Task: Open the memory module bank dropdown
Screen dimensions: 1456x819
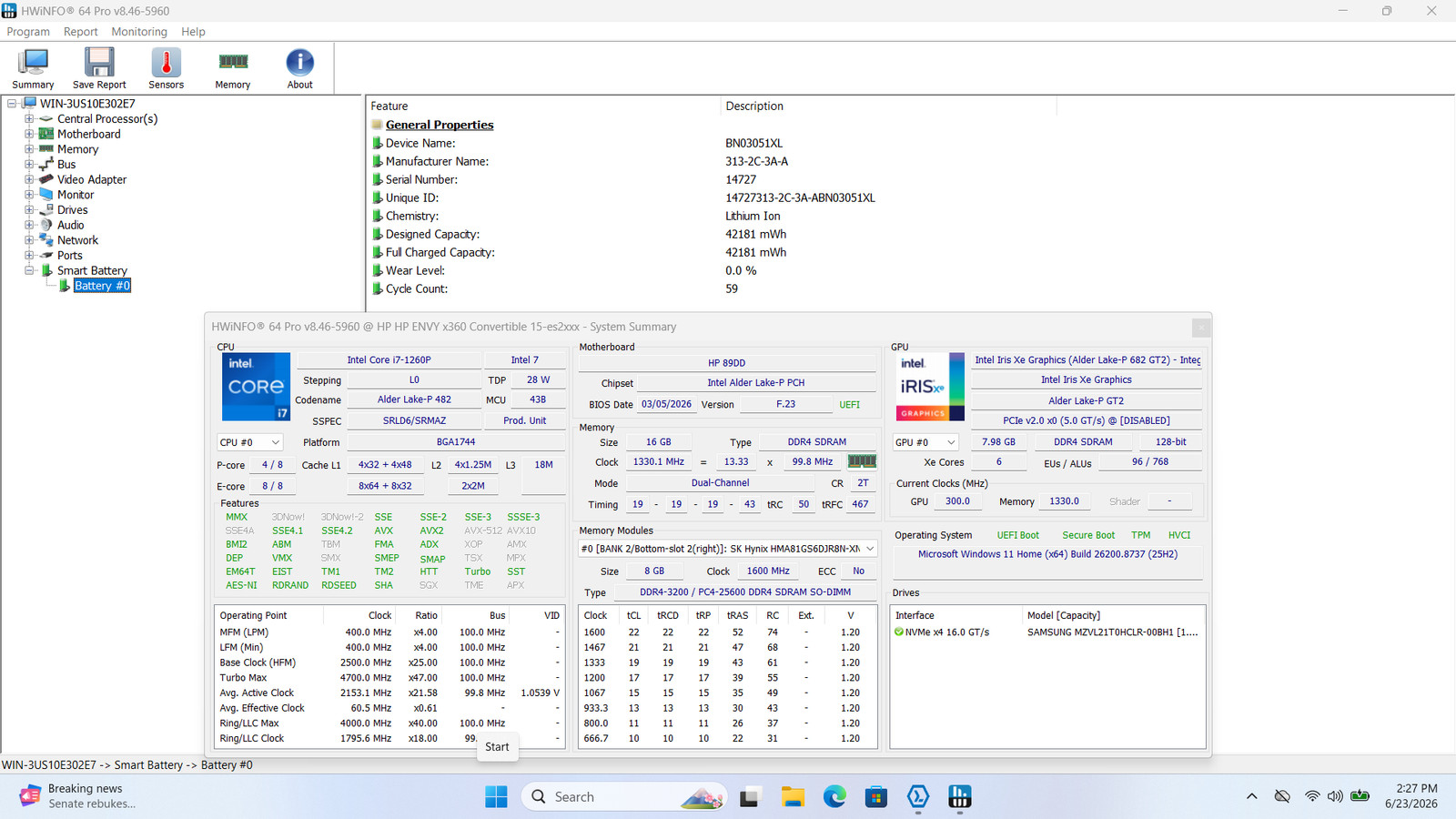Action: 729,549
